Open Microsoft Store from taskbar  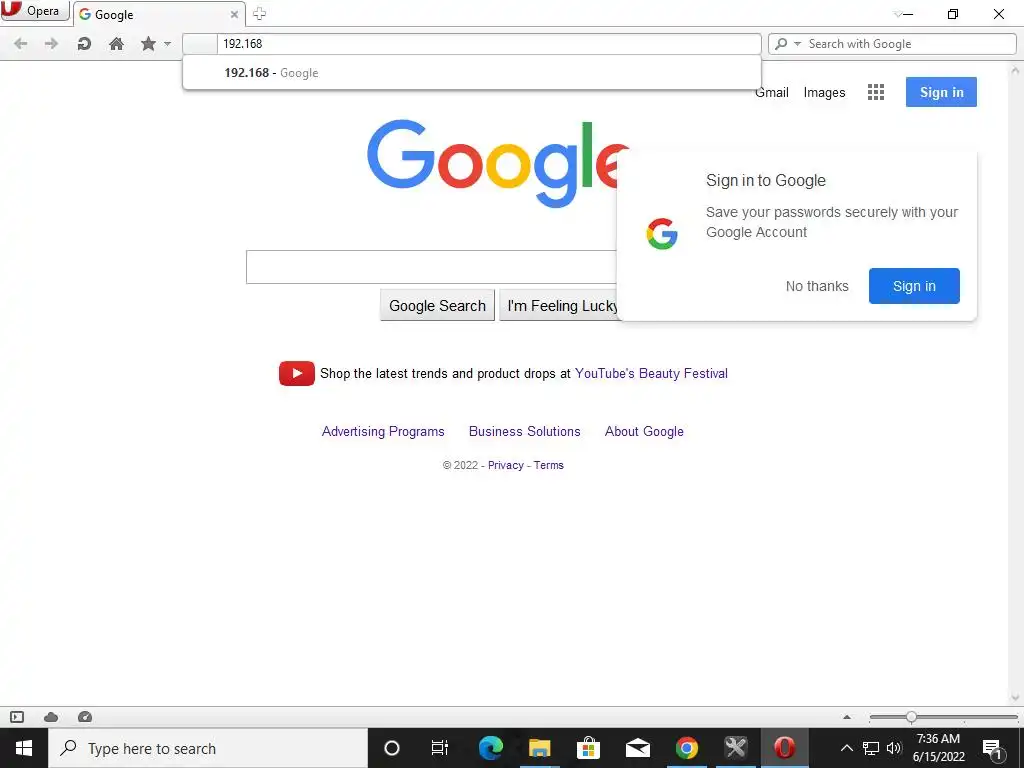coord(588,748)
